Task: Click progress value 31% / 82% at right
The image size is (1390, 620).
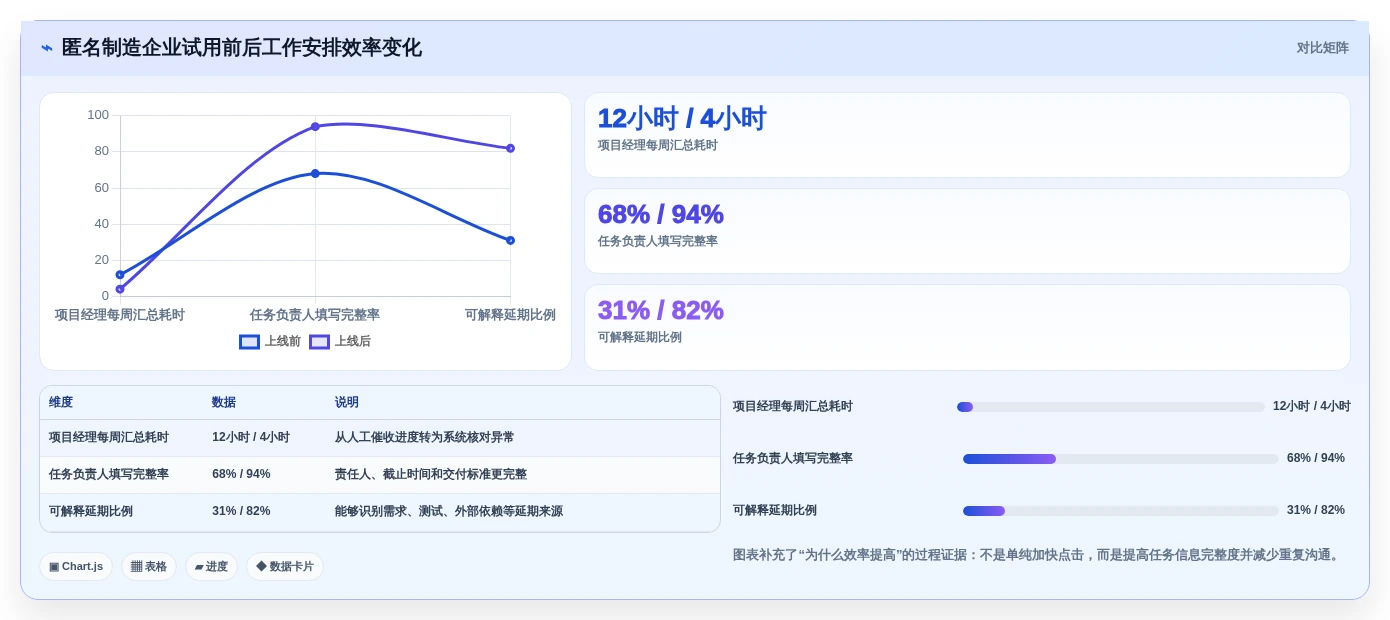Action: coord(1316,511)
